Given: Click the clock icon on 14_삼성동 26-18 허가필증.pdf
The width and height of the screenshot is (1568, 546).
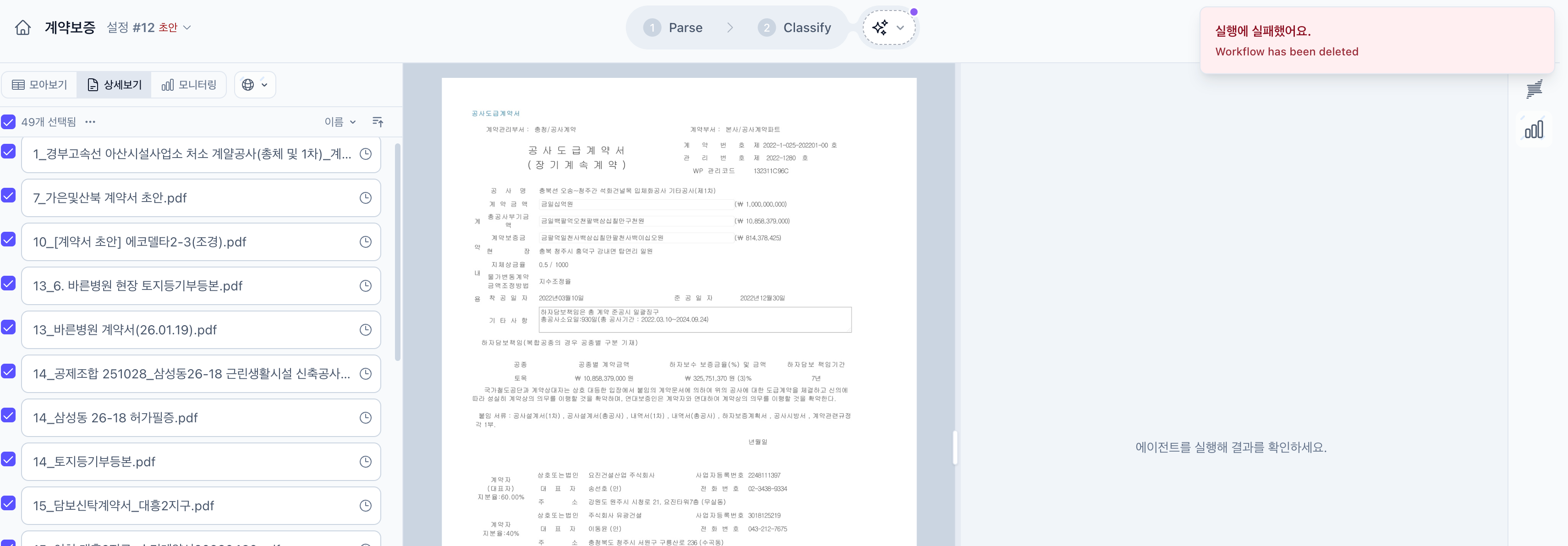Looking at the screenshot, I should pyautogui.click(x=365, y=418).
